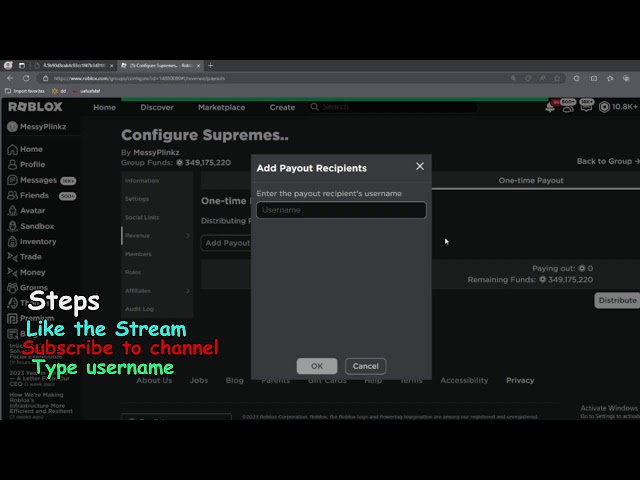Click the Add Payout button
The image size is (640, 480).
(227, 243)
